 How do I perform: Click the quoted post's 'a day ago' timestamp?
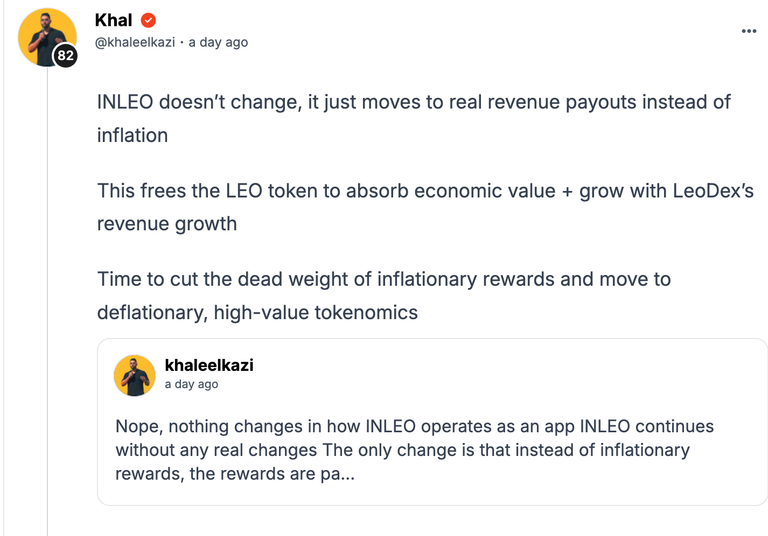pos(192,384)
